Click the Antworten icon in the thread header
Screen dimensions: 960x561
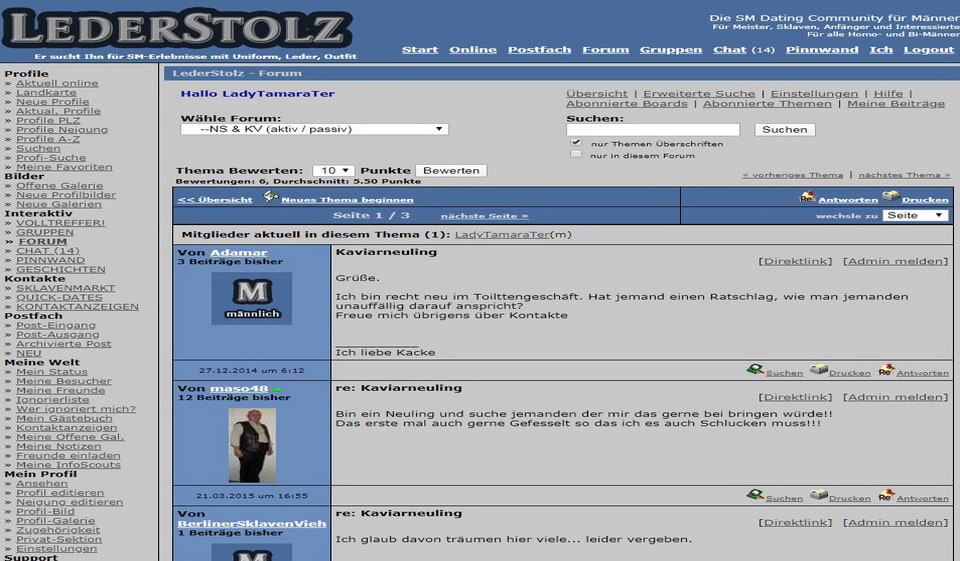click(x=807, y=197)
